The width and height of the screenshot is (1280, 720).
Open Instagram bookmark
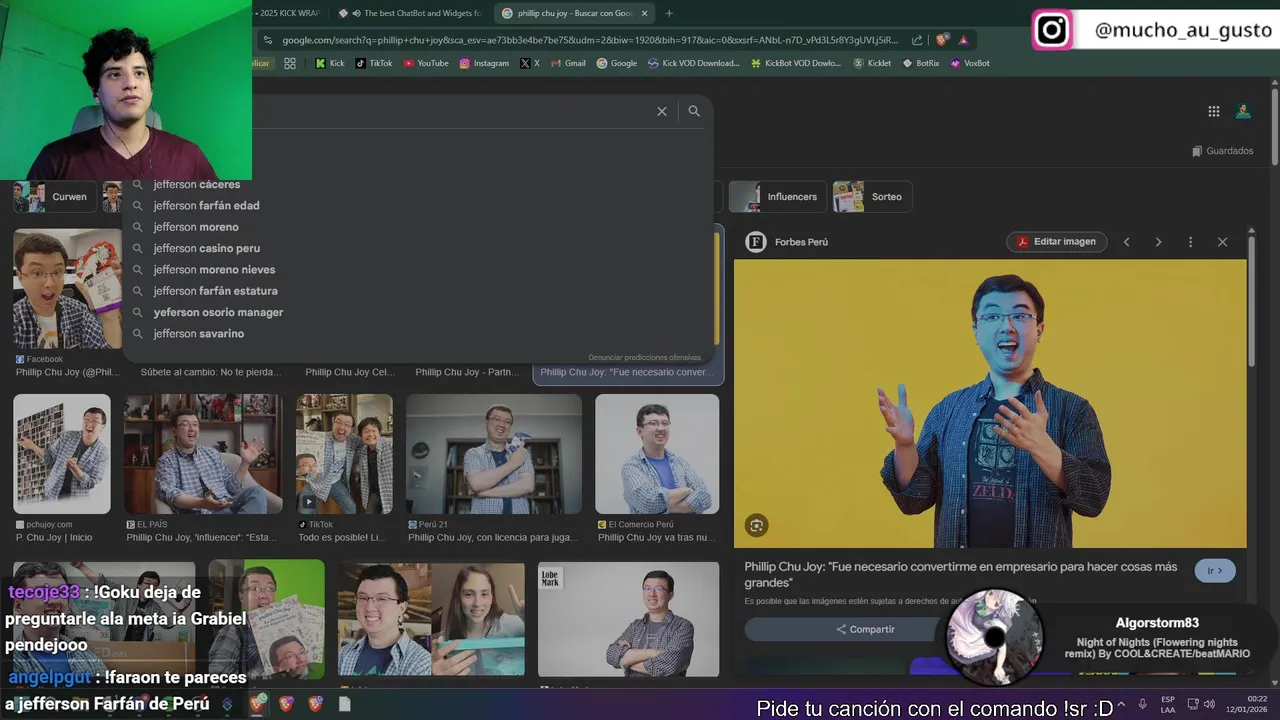coord(484,63)
